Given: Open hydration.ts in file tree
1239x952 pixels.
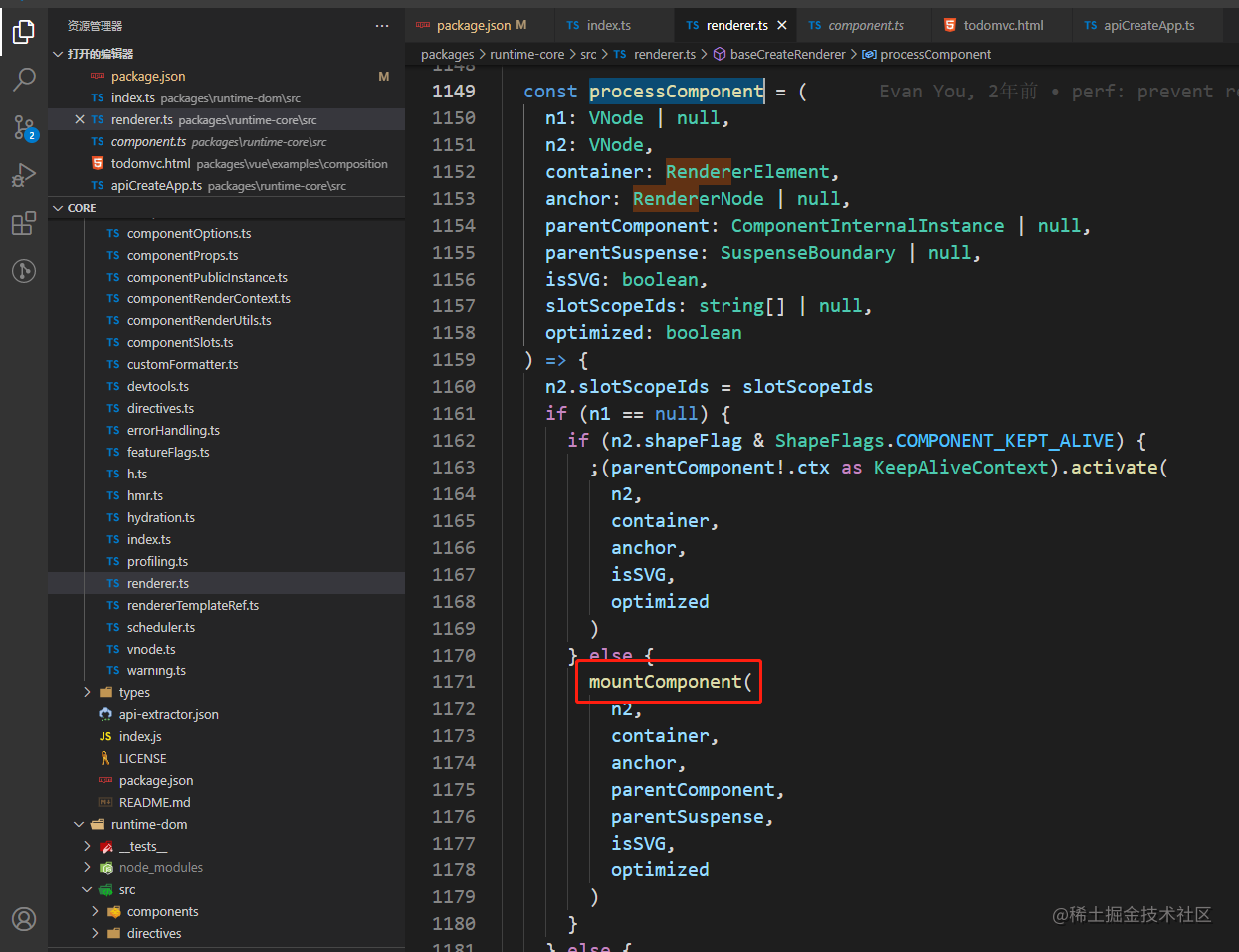Looking at the screenshot, I should pos(161,517).
